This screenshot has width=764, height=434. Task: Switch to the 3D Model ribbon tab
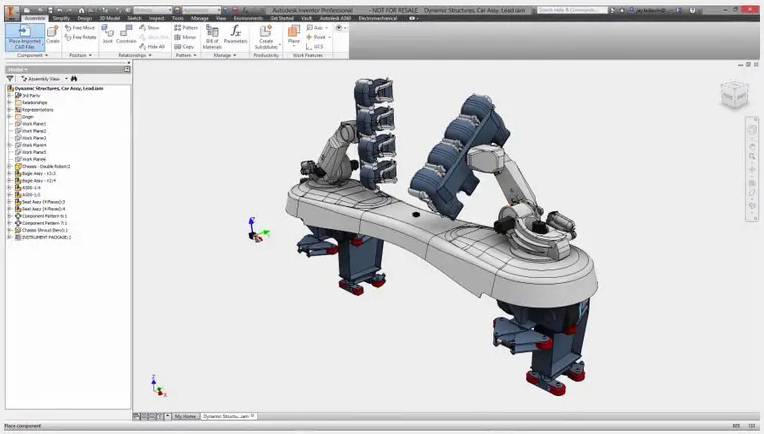pyautogui.click(x=109, y=18)
